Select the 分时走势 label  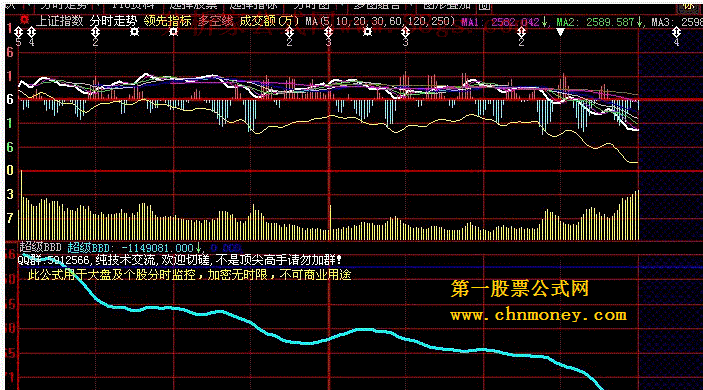click(113, 21)
